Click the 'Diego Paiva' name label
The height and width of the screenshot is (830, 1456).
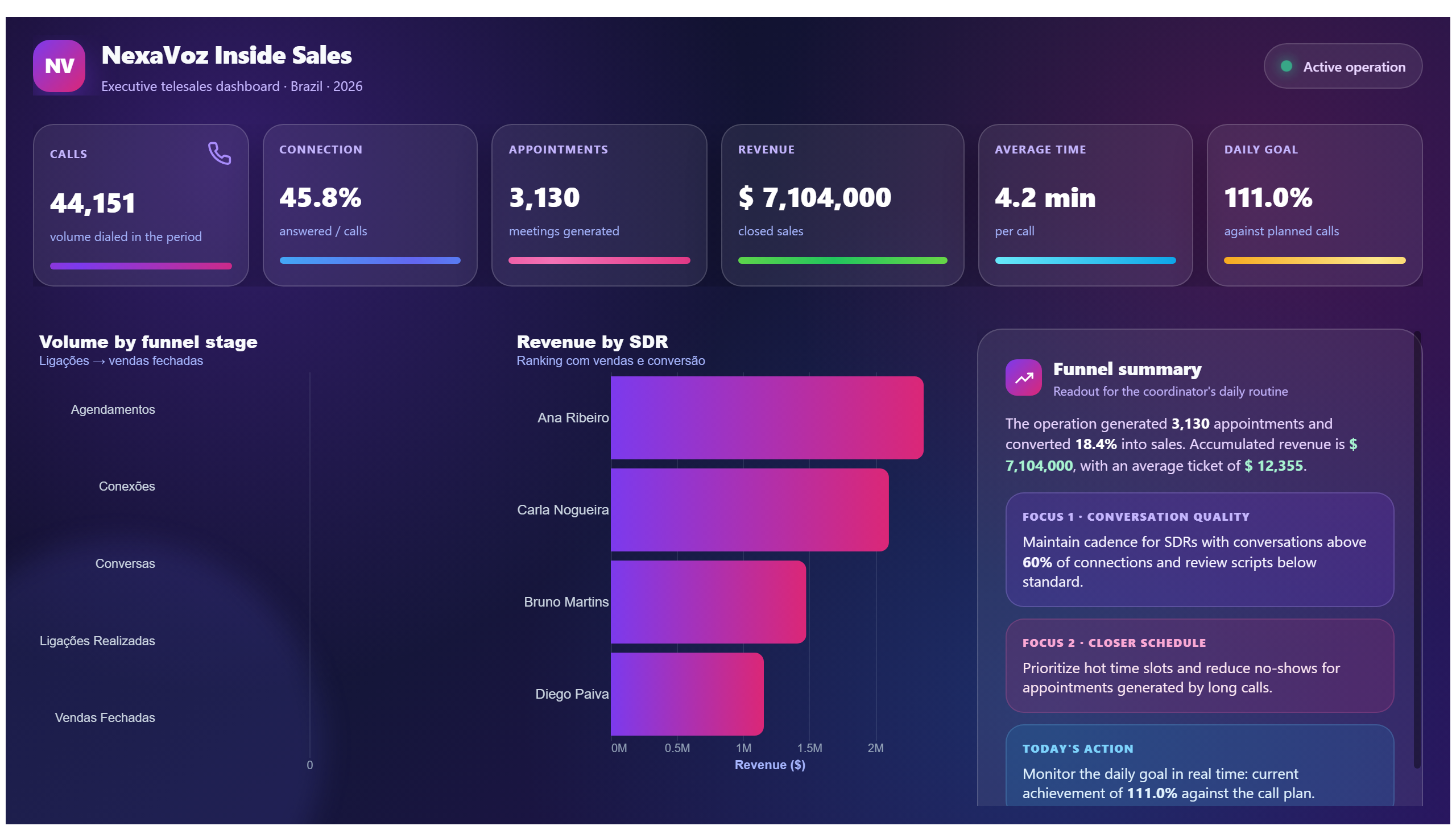coord(572,694)
